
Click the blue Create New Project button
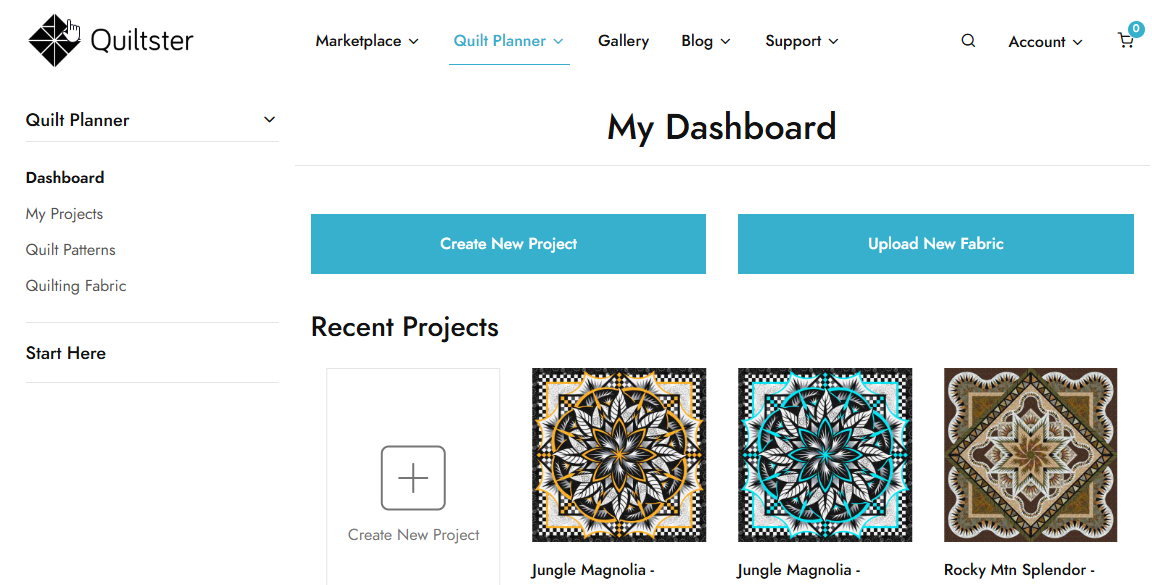coord(508,244)
